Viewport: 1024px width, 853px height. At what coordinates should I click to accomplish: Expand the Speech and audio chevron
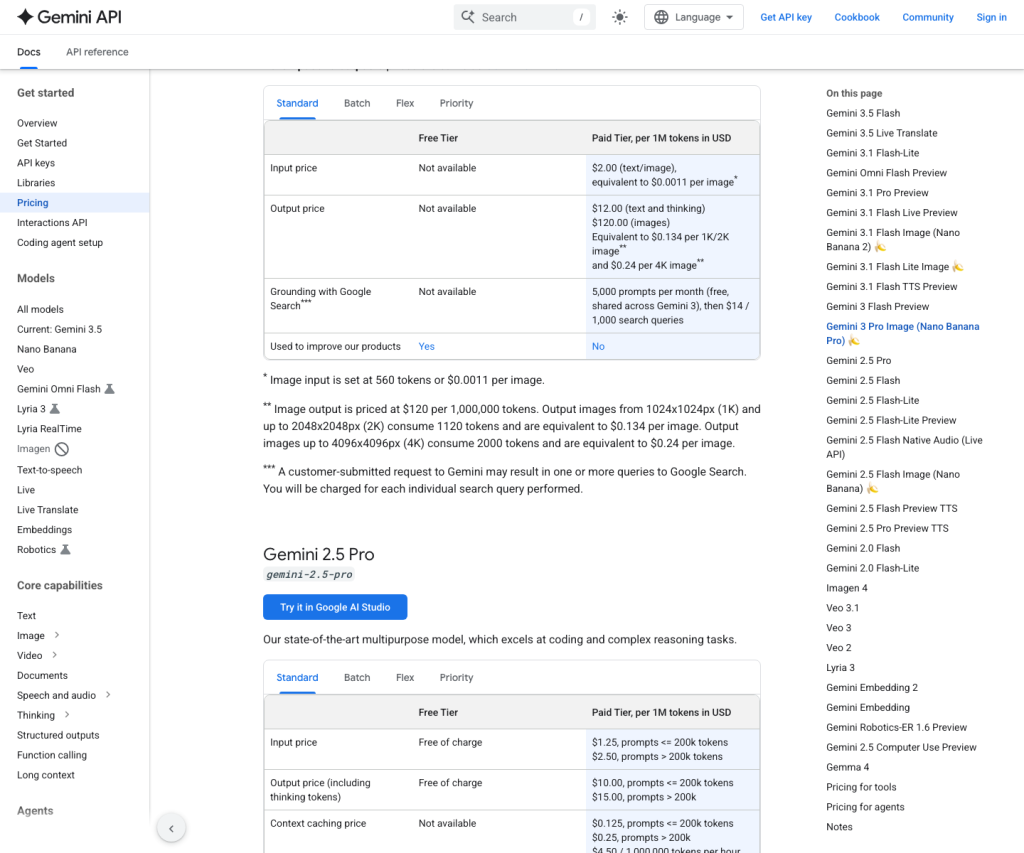coord(108,694)
